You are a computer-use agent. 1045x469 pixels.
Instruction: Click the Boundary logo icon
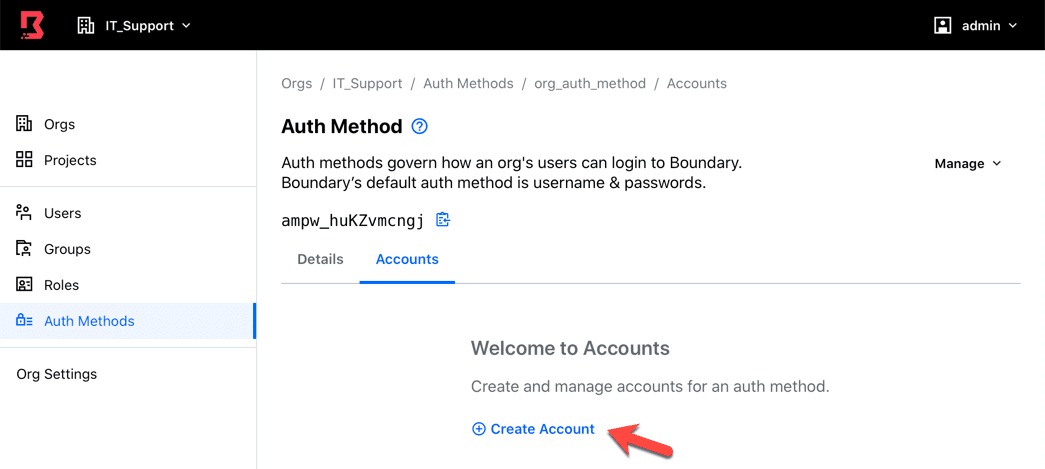(x=32, y=25)
